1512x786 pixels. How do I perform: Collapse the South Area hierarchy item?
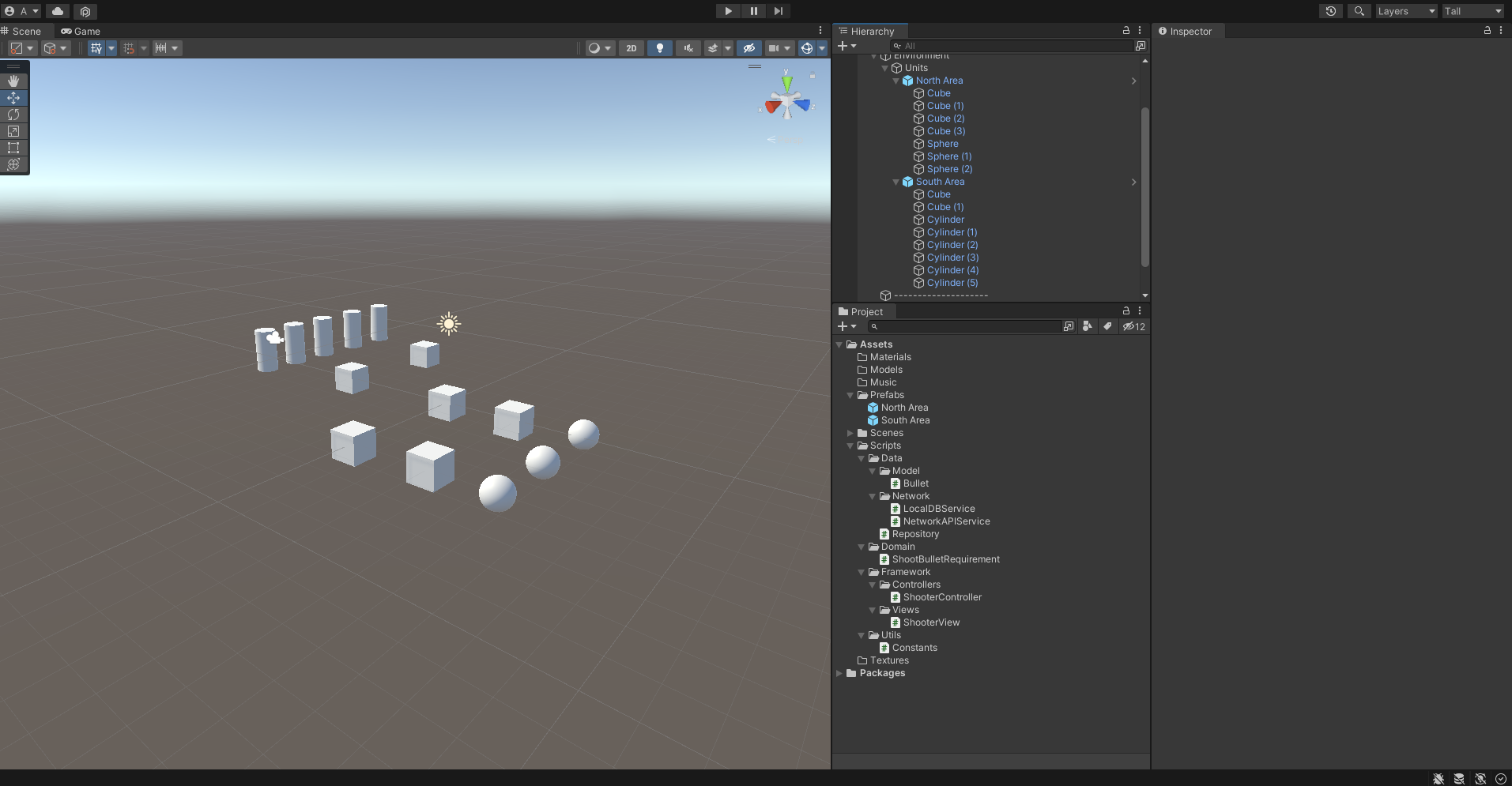tap(896, 182)
